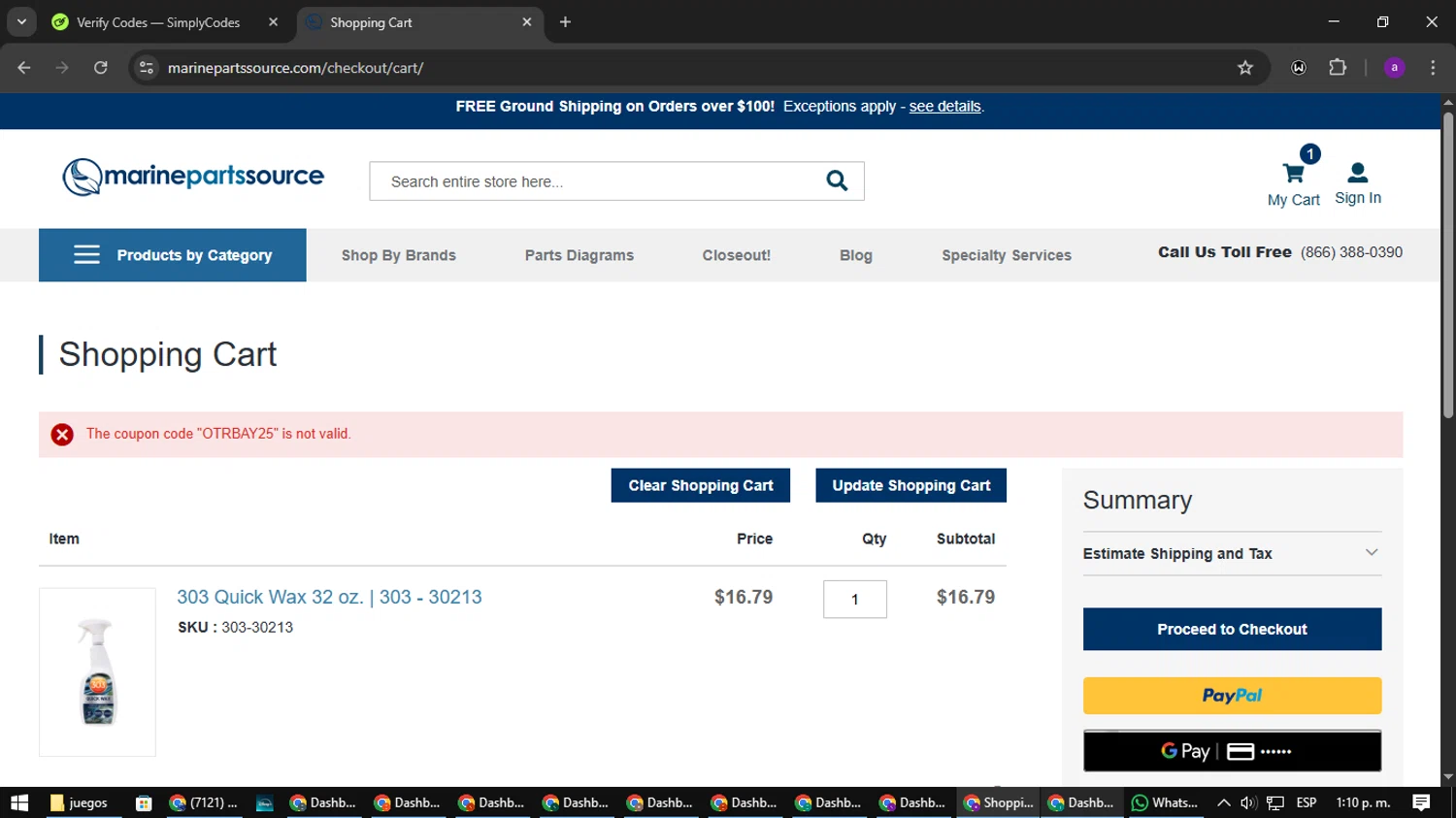Open WhatsApp from taskbar

point(1165,802)
